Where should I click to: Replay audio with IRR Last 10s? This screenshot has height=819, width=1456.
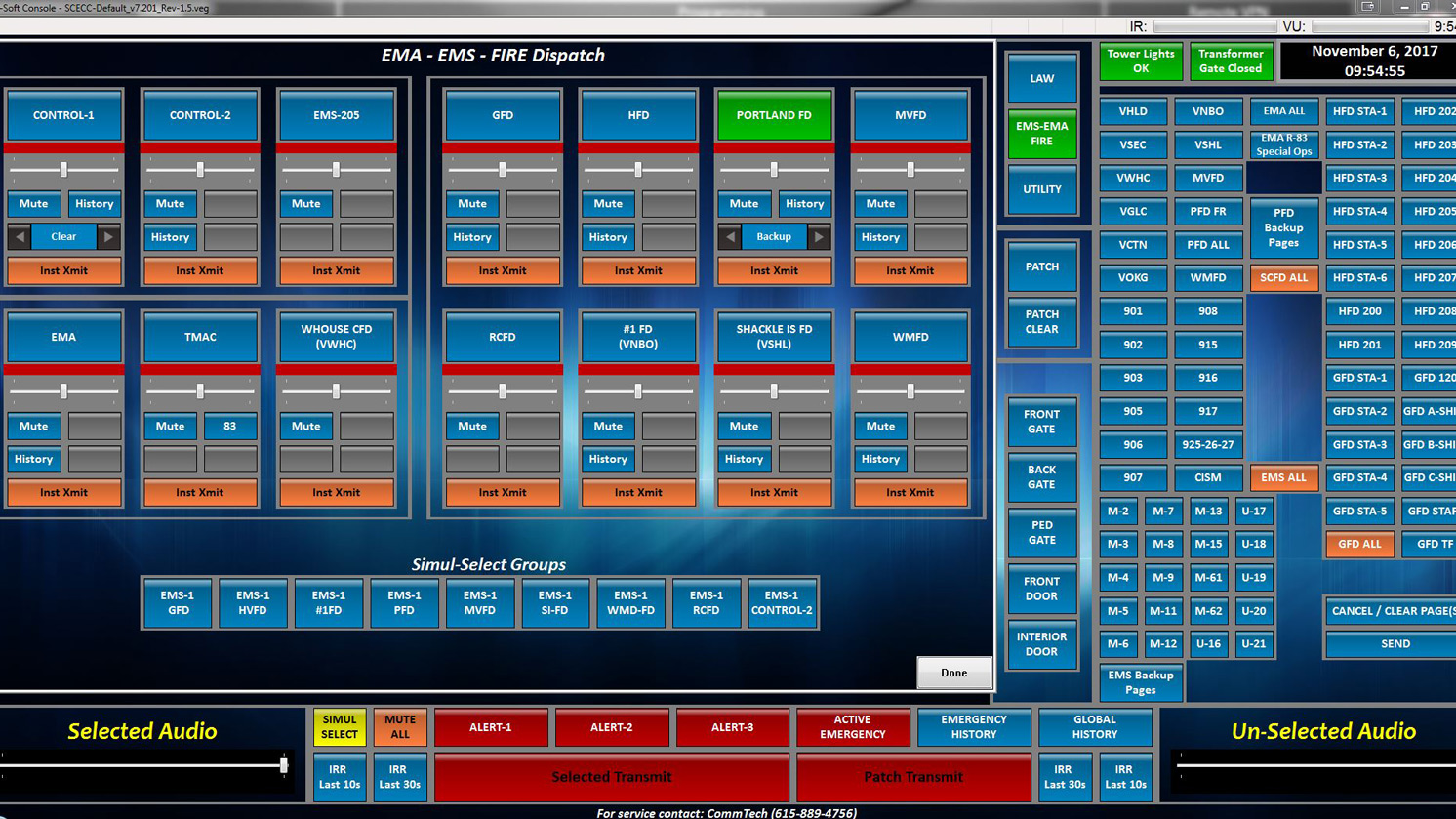pyautogui.click(x=339, y=777)
